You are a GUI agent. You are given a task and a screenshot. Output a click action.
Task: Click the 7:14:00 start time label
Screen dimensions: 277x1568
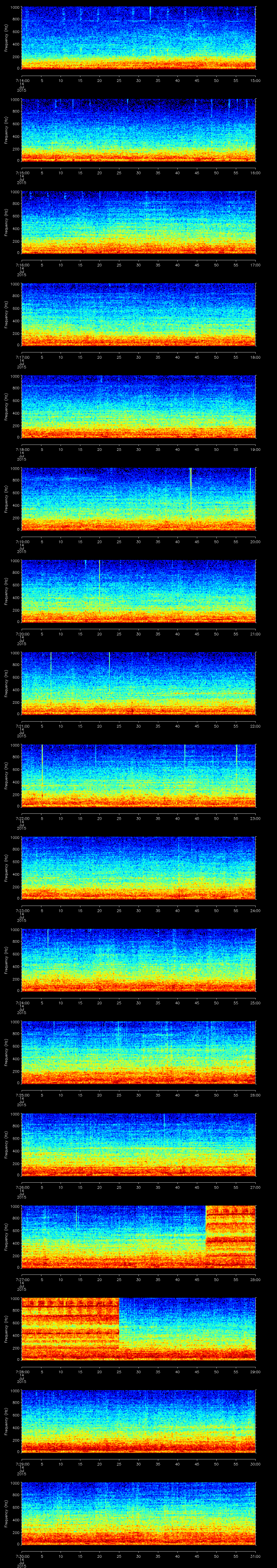22,80
